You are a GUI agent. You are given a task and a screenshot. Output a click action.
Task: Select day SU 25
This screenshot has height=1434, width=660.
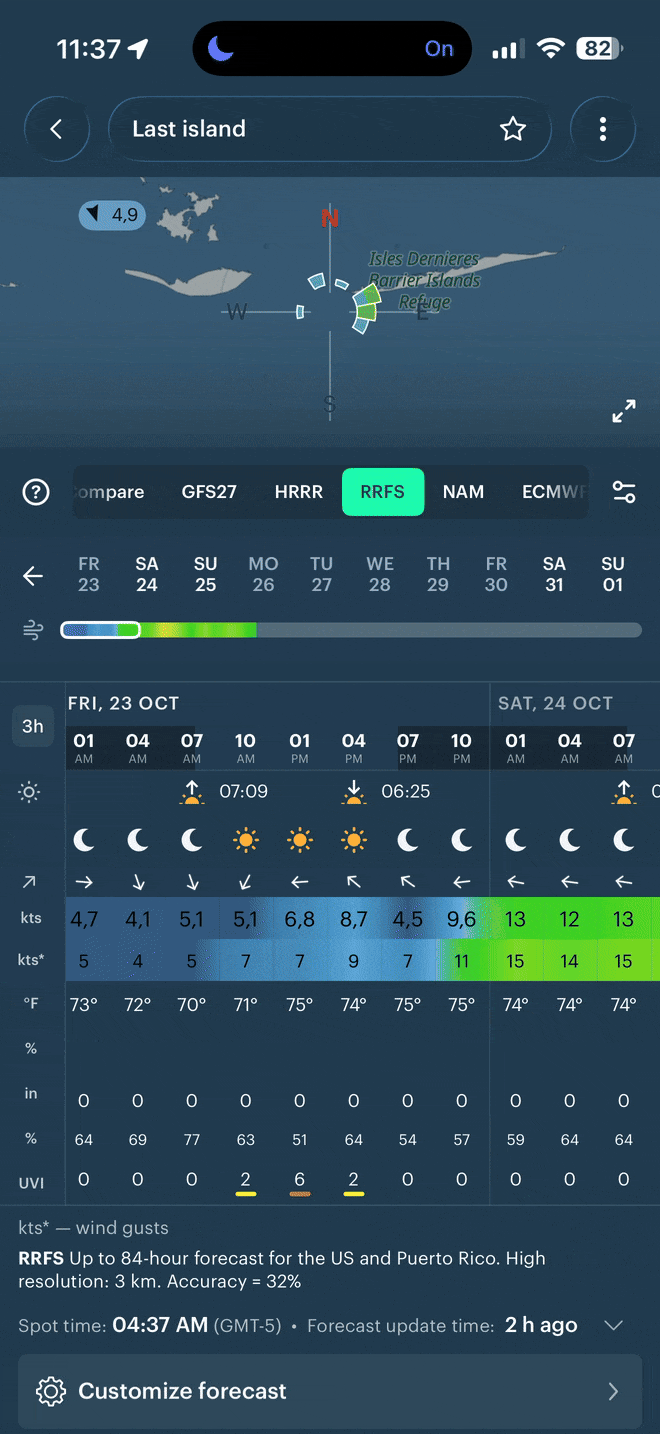tap(205, 575)
